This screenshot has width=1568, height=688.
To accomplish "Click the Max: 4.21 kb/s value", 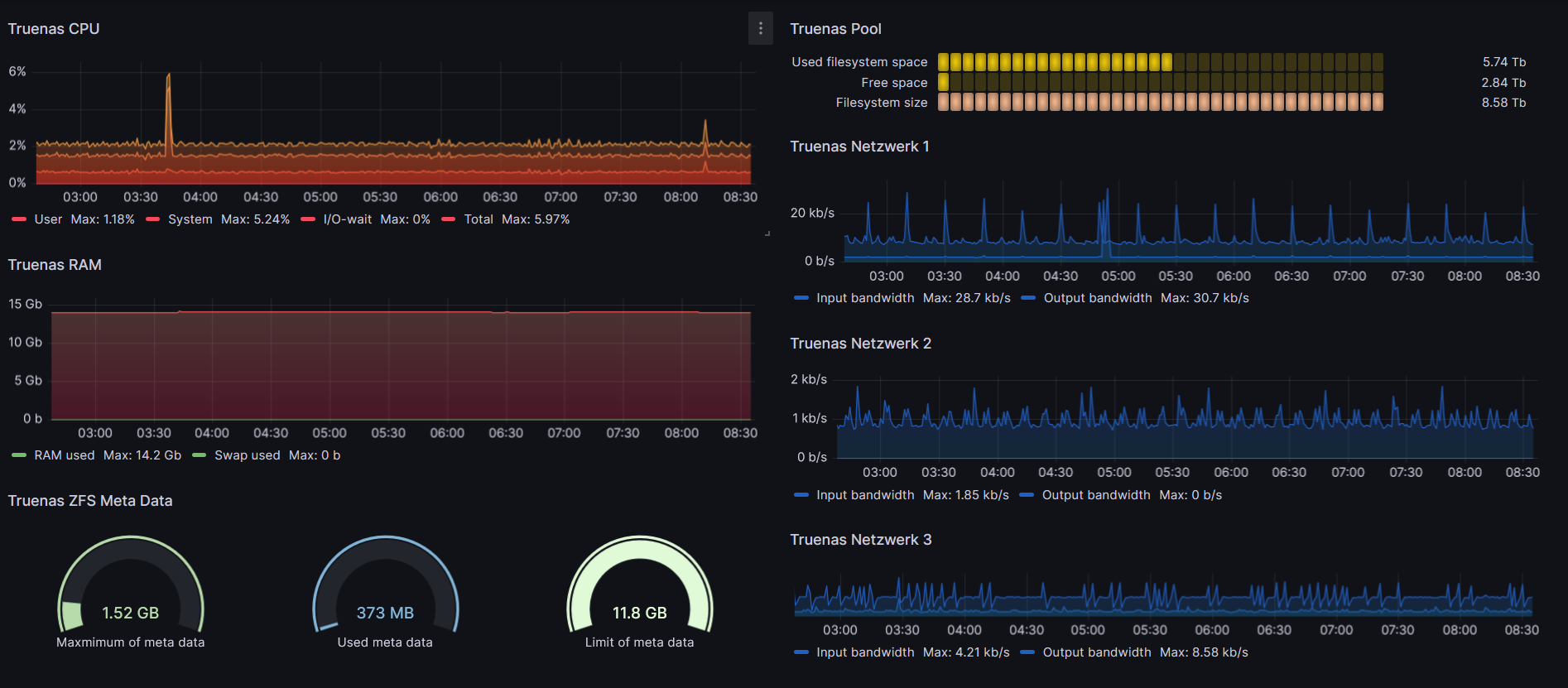I will click(x=966, y=652).
